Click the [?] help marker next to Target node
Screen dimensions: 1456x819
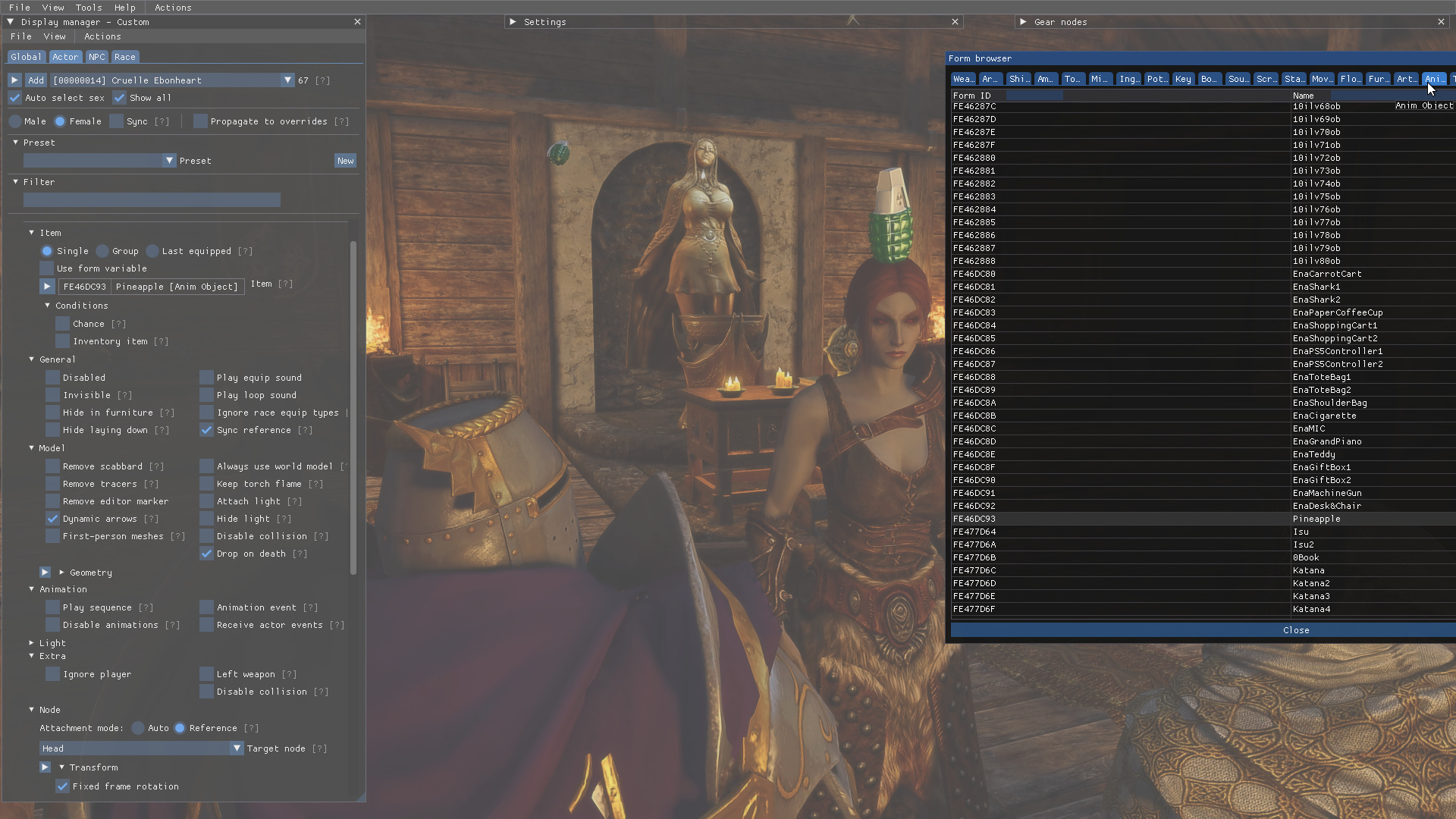tap(320, 748)
